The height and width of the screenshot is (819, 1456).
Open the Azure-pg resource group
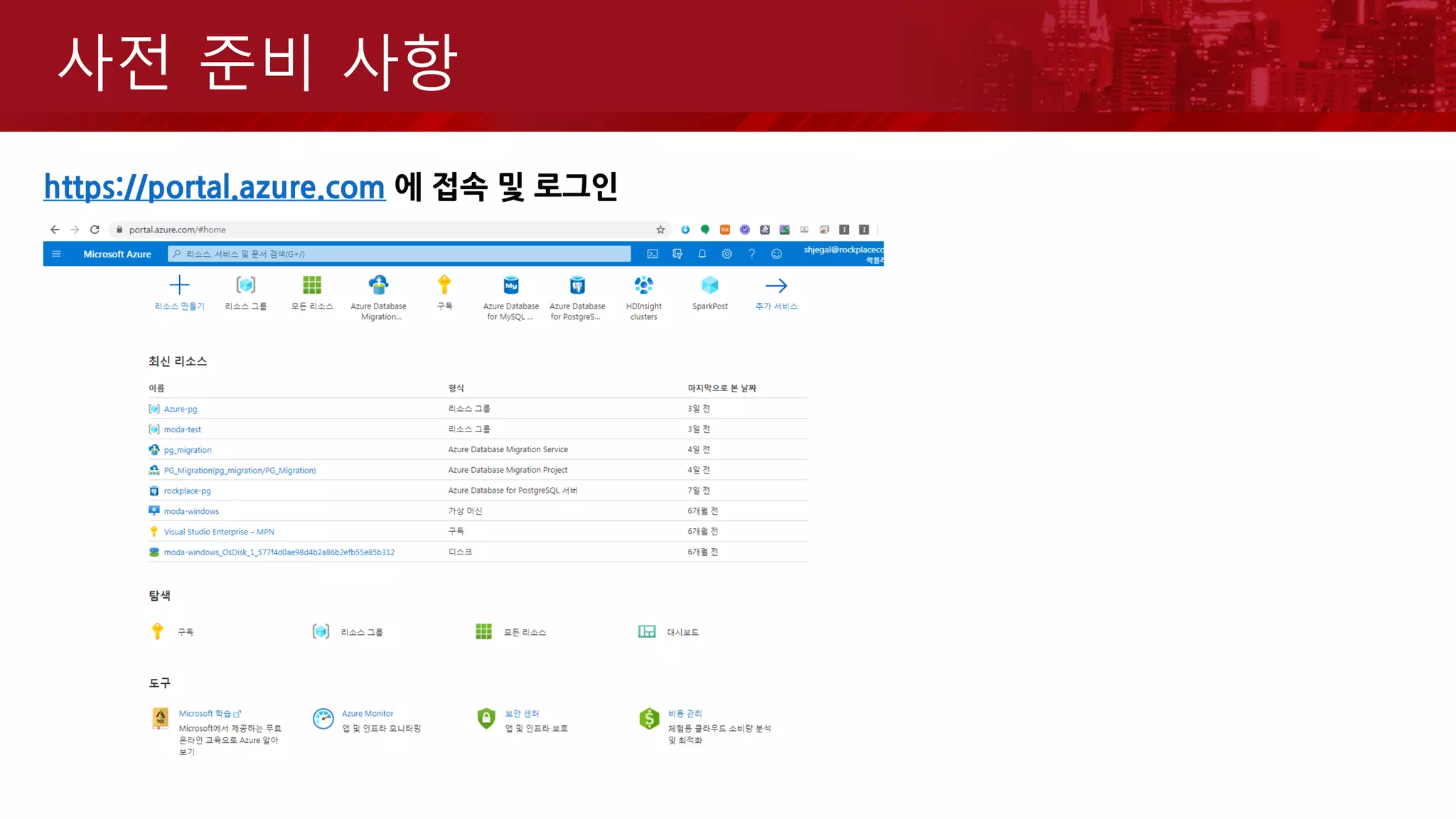click(181, 409)
